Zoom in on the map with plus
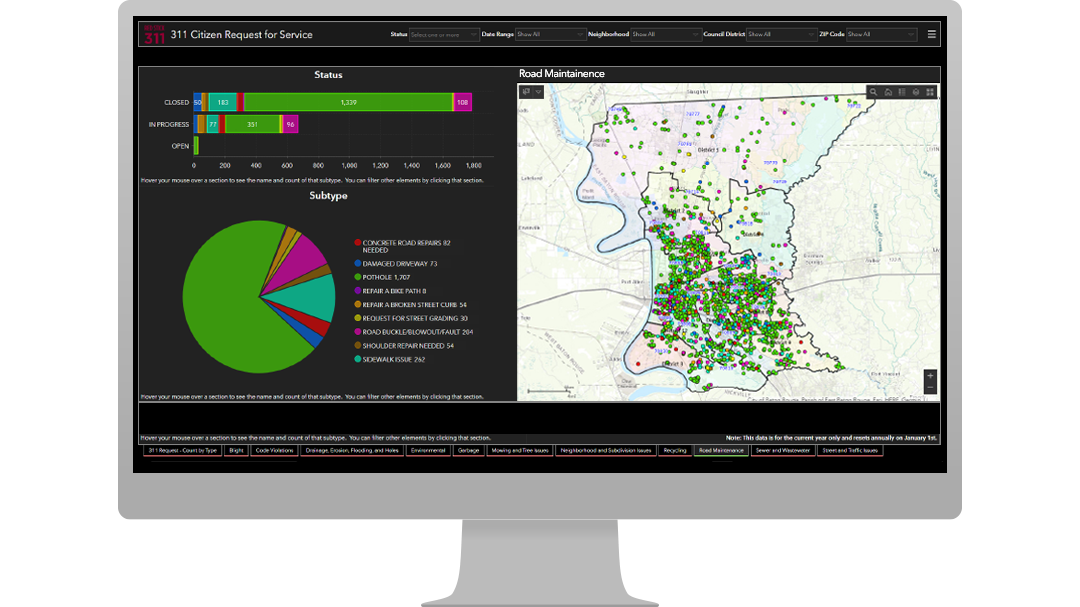Screen dimensions: 1080x607 click(x=930, y=376)
